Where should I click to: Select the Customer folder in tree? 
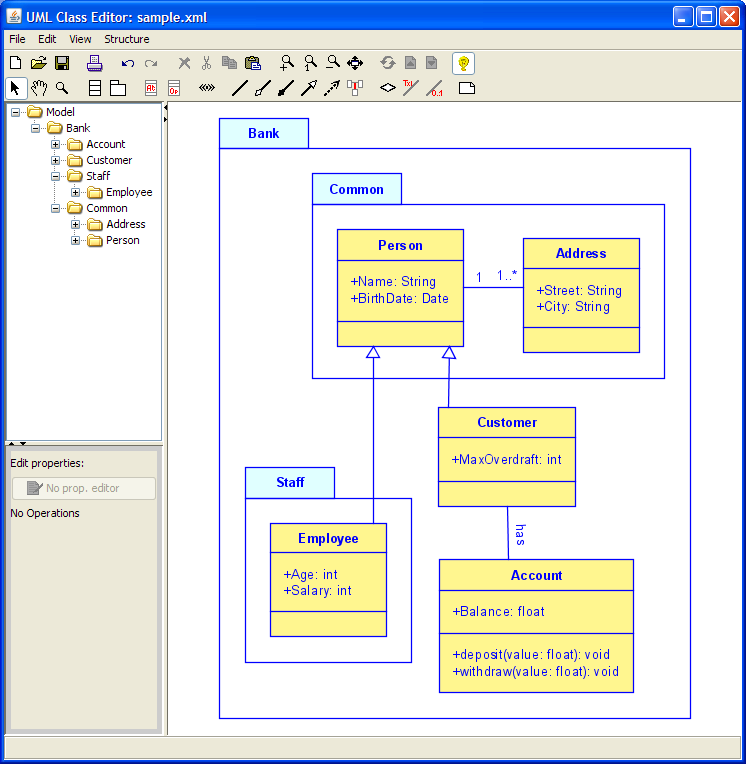108,160
